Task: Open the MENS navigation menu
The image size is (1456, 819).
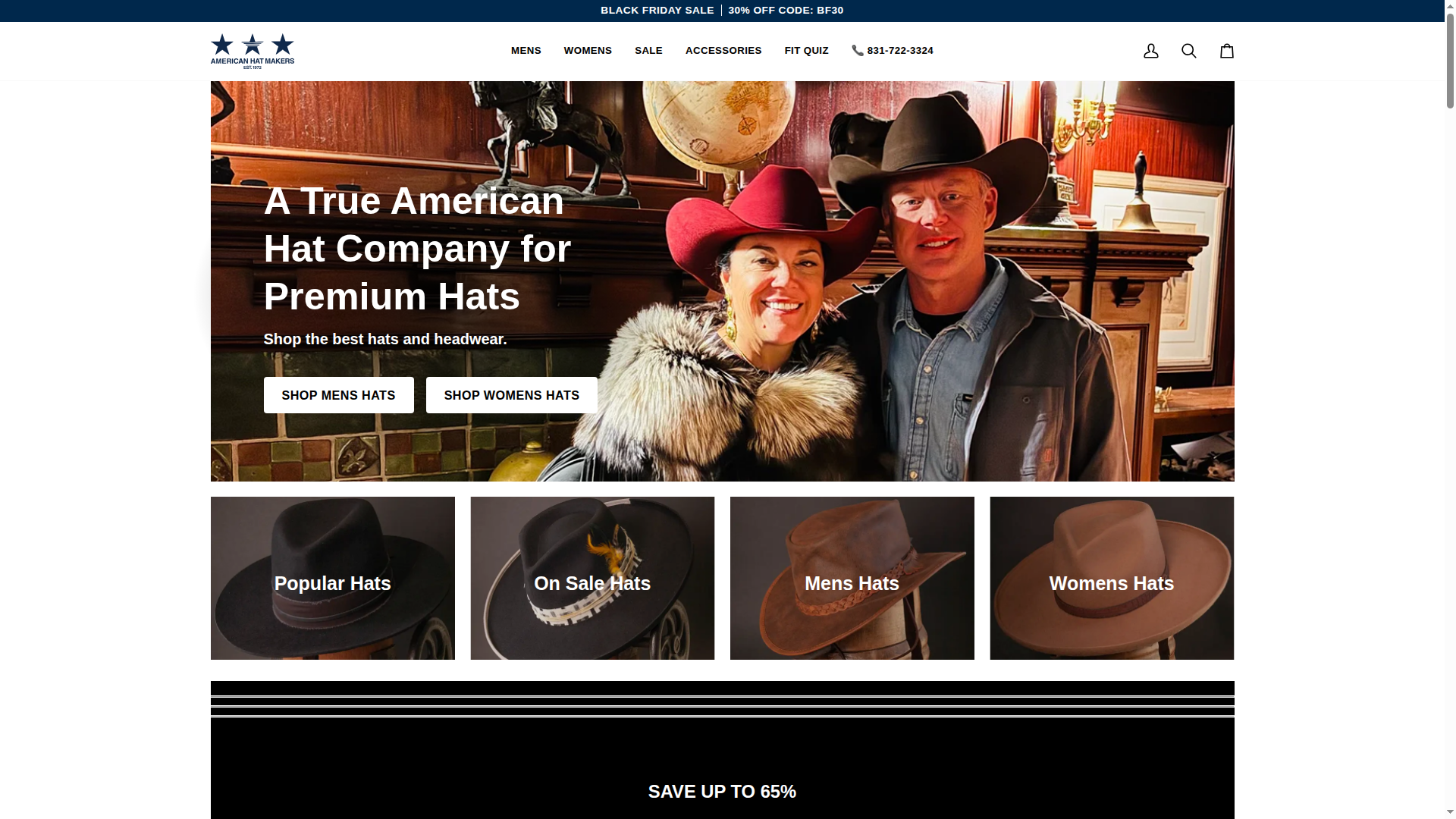Action: pos(526,51)
